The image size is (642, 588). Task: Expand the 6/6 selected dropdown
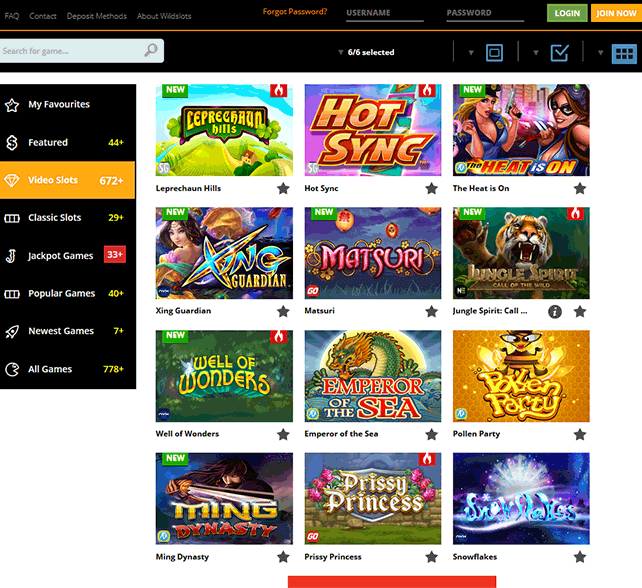tap(366, 52)
